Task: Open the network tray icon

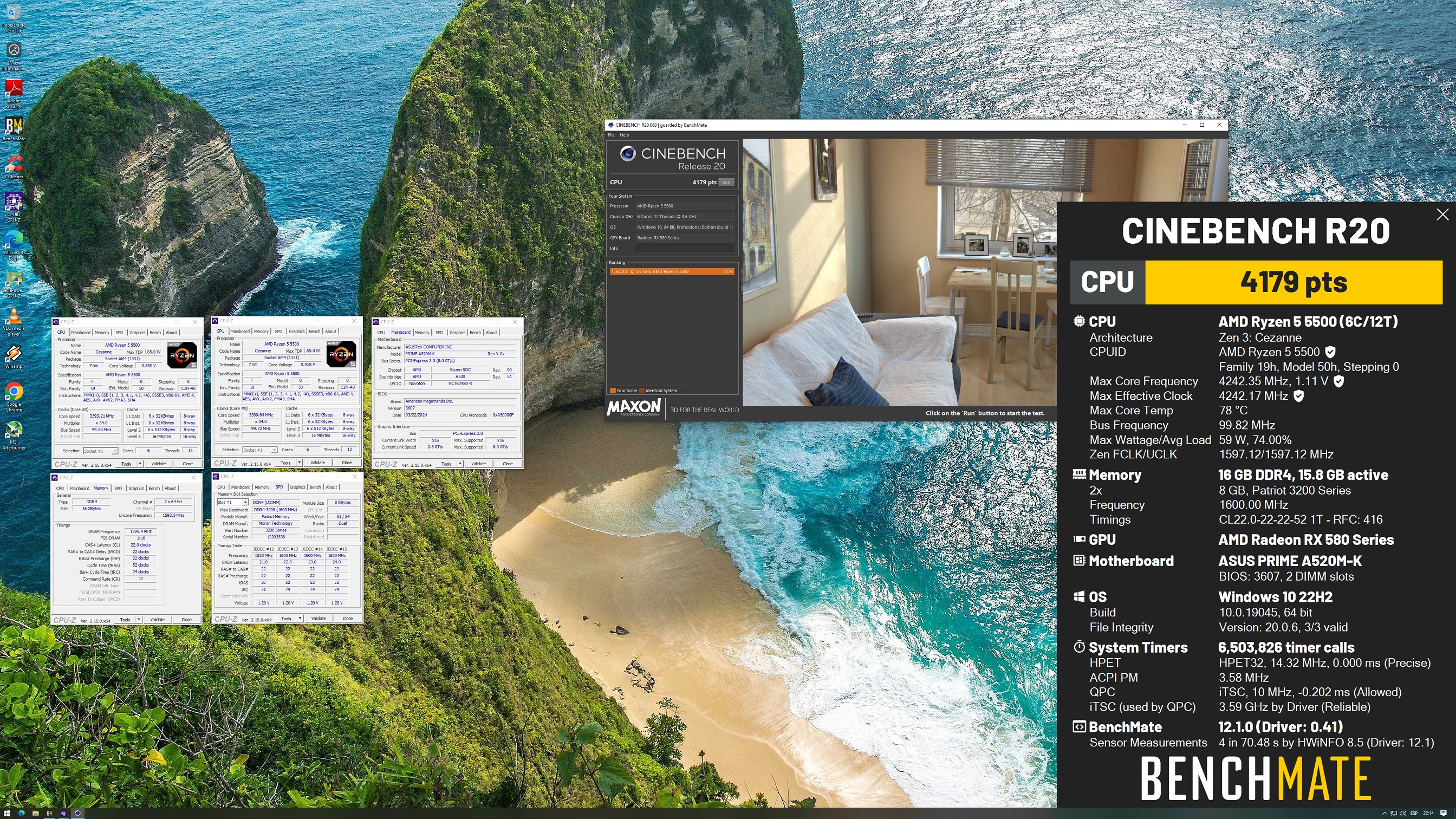Action: click(1394, 813)
